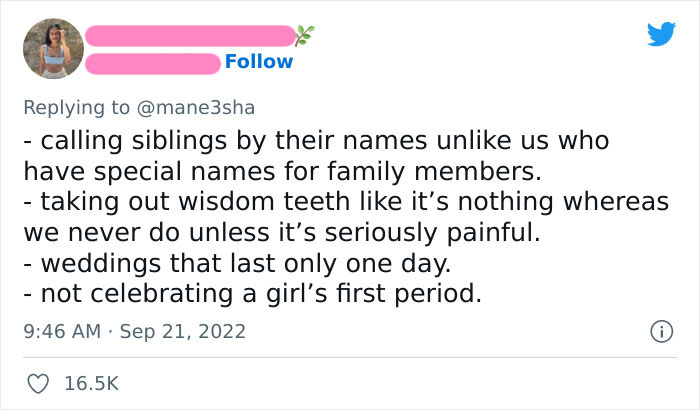Click the redacted display name bar
This screenshot has width=700, height=410.
pos(188,36)
